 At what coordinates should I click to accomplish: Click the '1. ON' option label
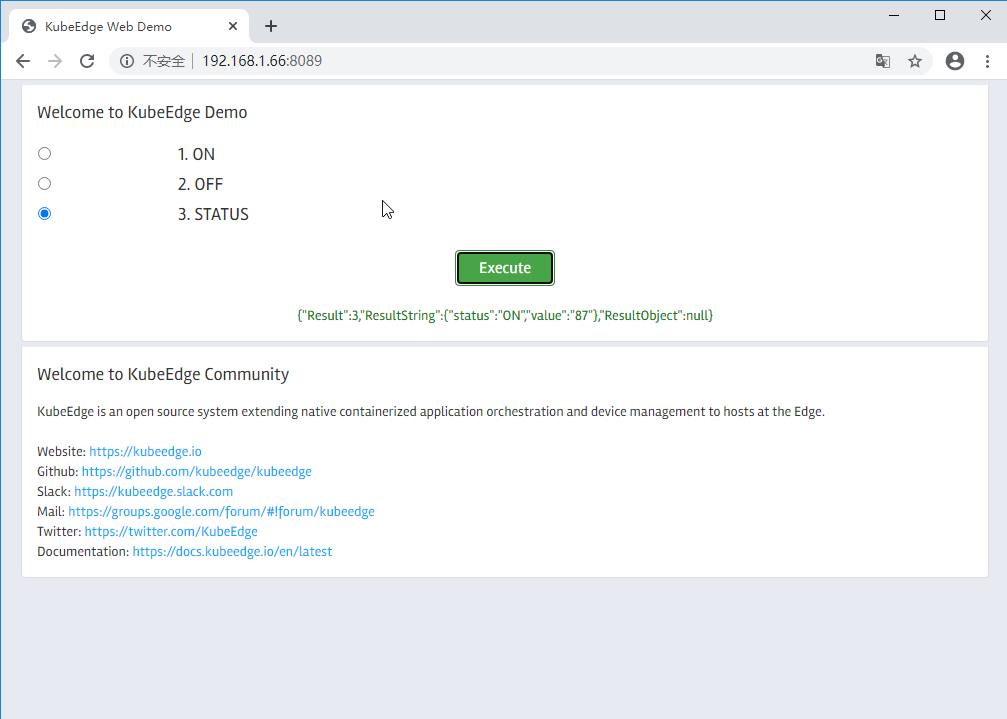(x=197, y=154)
